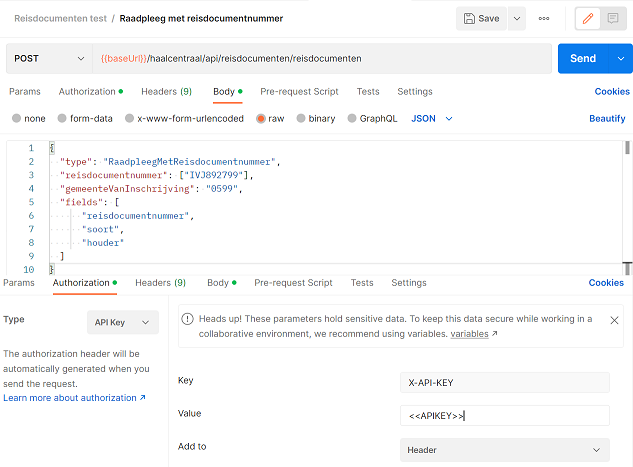Viewport: 633px width, 467px height.
Task: Click the "IVJ892799" value in editor
Action: [214, 175]
